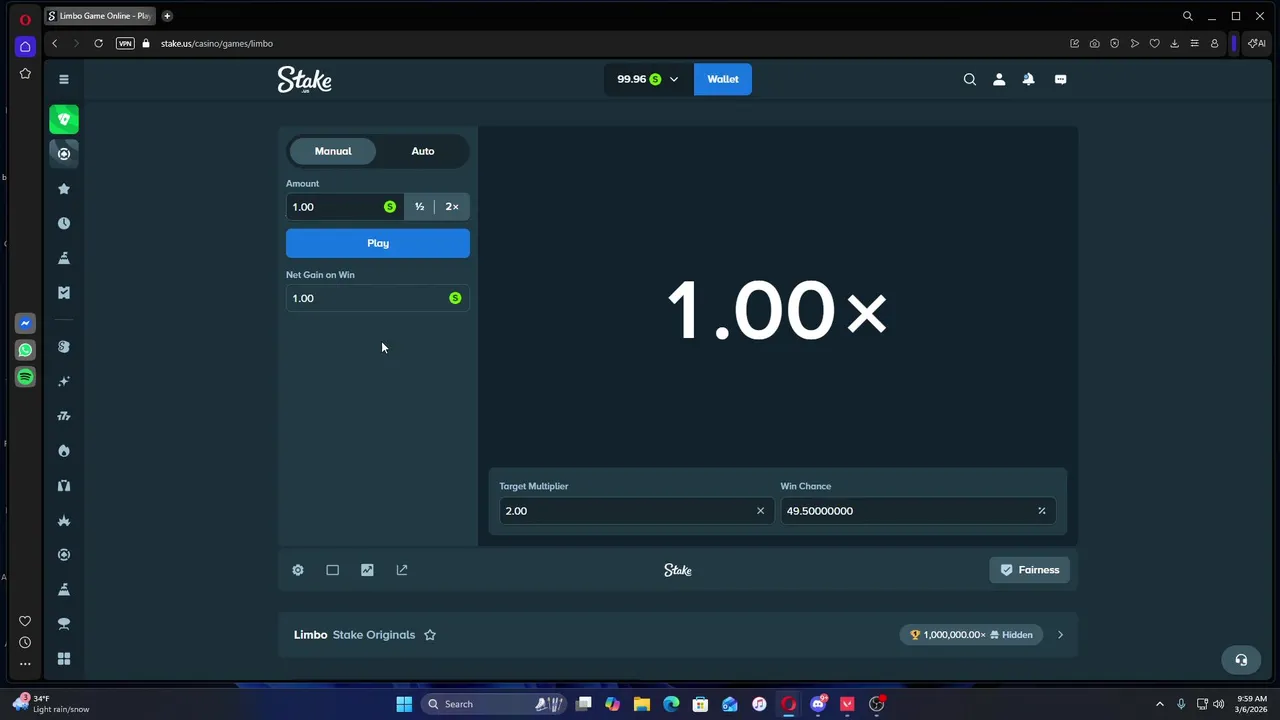Click the 777 slots icon in sidebar
The height and width of the screenshot is (720, 1280).
point(64,416)
